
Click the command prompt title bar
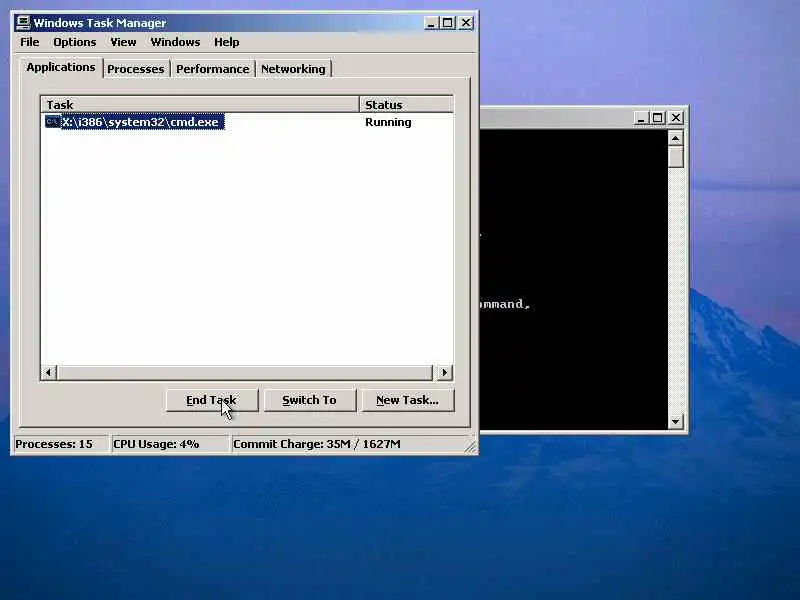[x=556, y=118]
